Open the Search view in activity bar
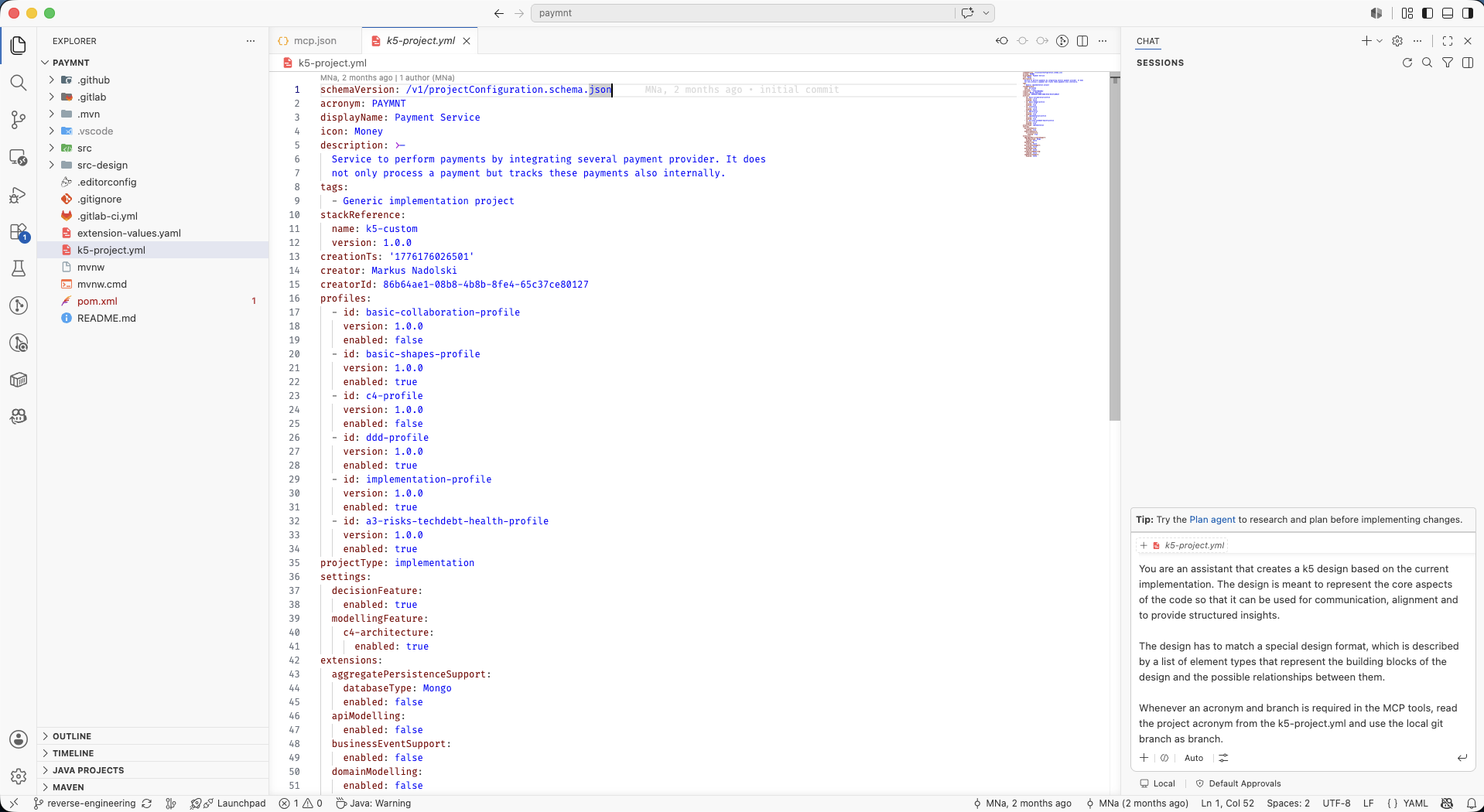This screenshot has width=1484, height=812. coord(19,83)
